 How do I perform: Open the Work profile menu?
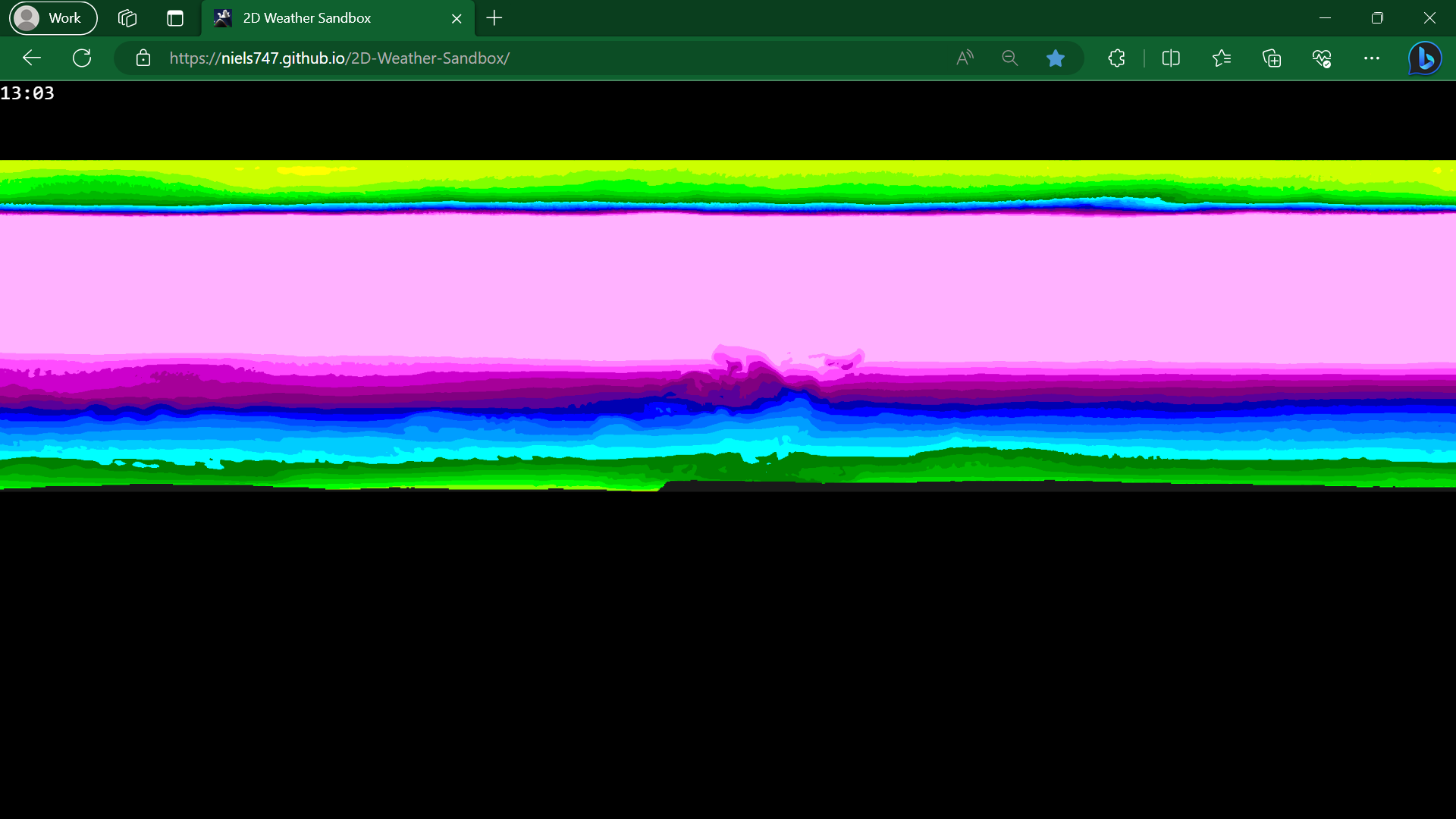click(x=53, y=18)
